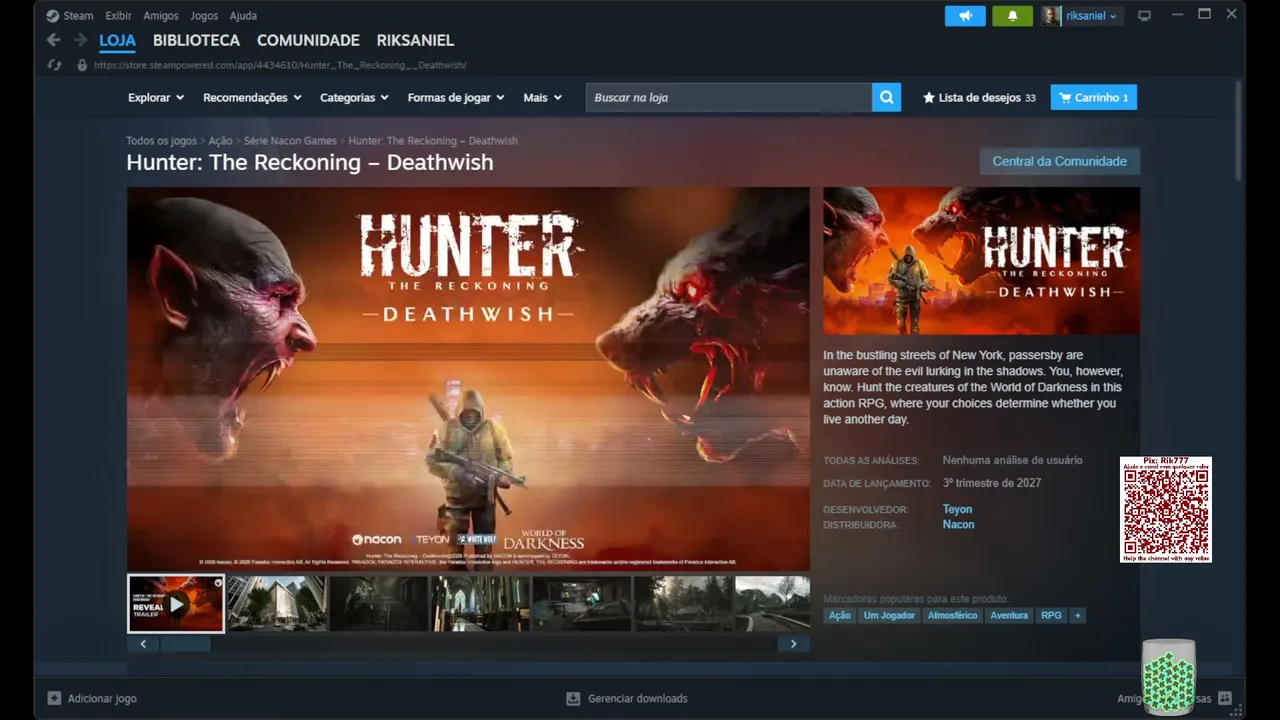Select the church interior screenshot thumbnail

click(x=480, y=603)
